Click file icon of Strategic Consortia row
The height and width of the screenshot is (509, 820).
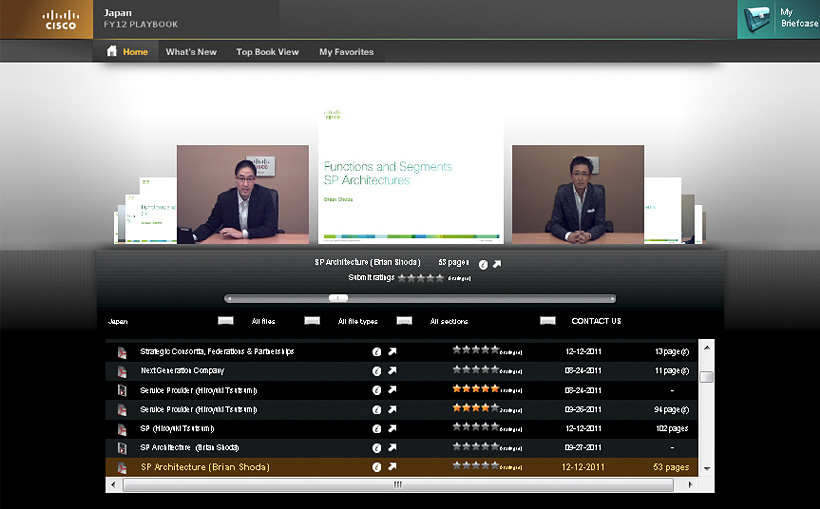pos(122,352)
